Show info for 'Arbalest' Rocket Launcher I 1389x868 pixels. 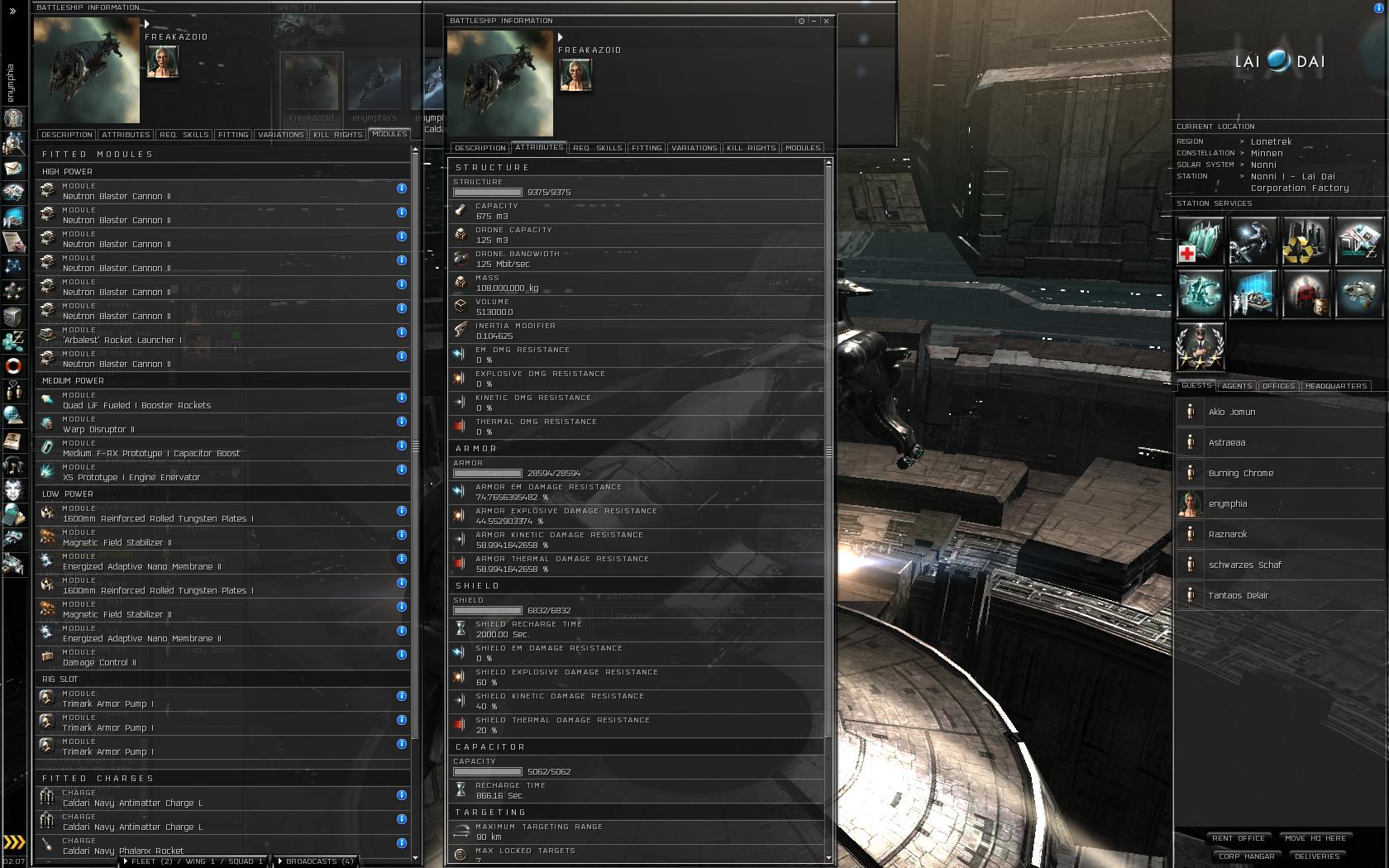[x=402, y=332]
